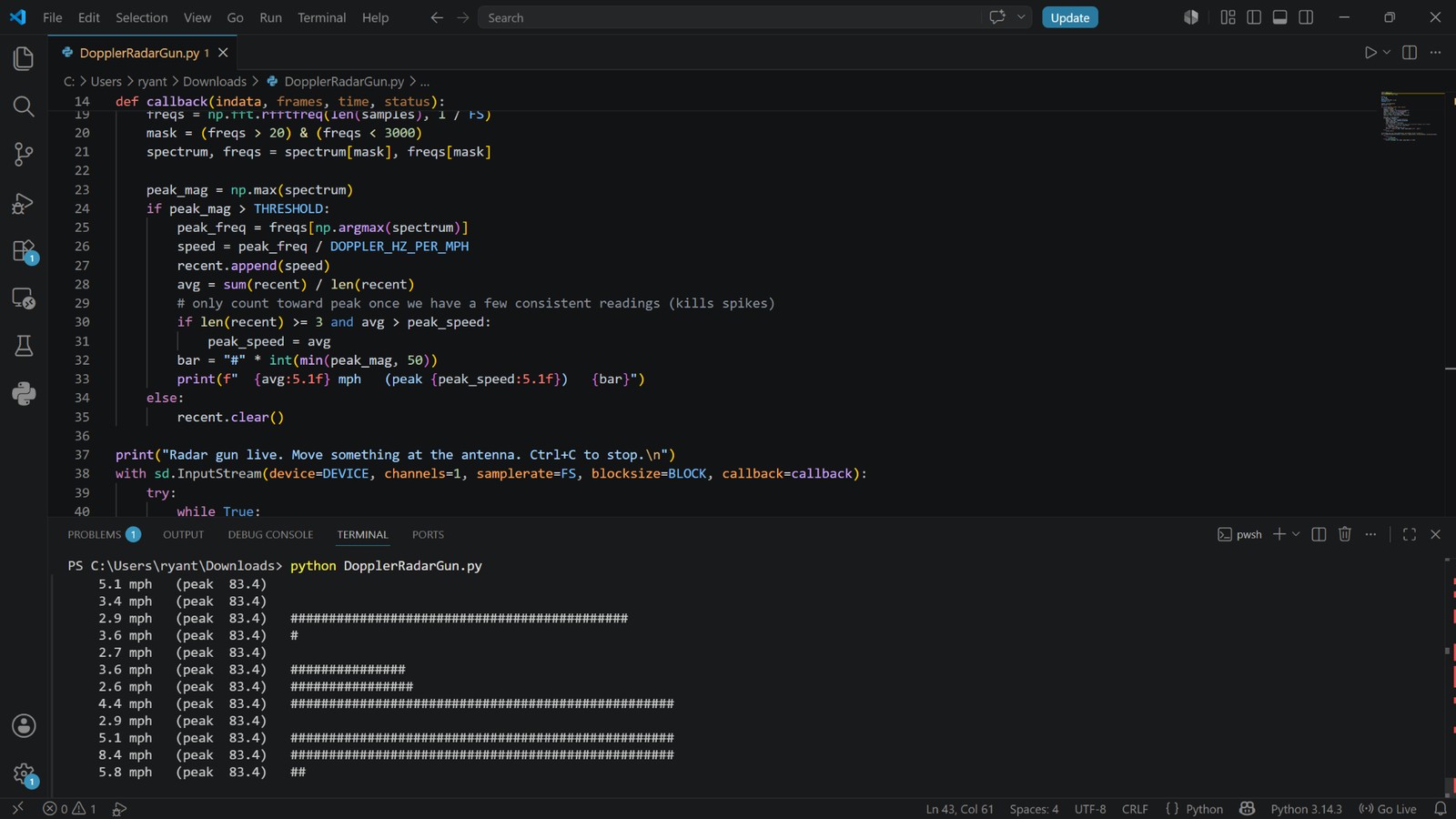Click the VS Code logo icon
Viewport: 1456px width, 819px height.
tap(17, 17)
